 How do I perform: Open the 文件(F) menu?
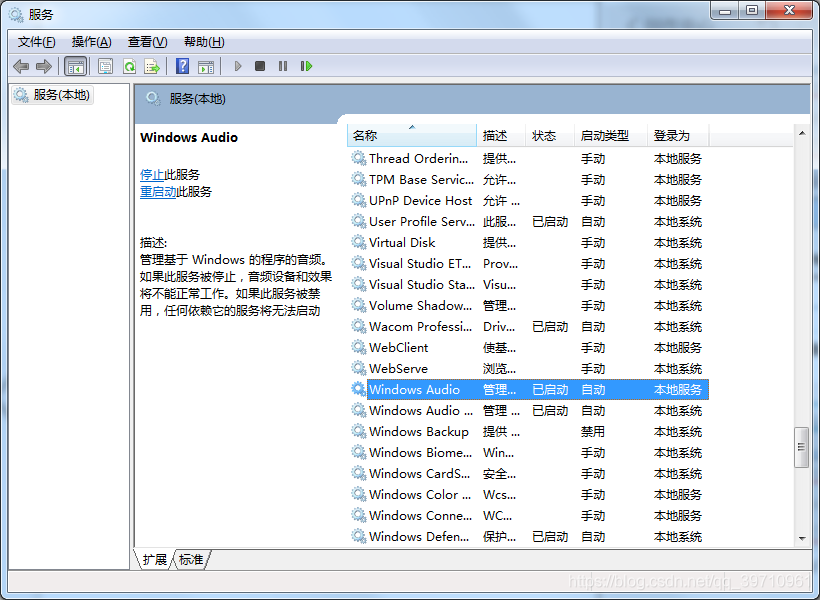pos(37,42)
